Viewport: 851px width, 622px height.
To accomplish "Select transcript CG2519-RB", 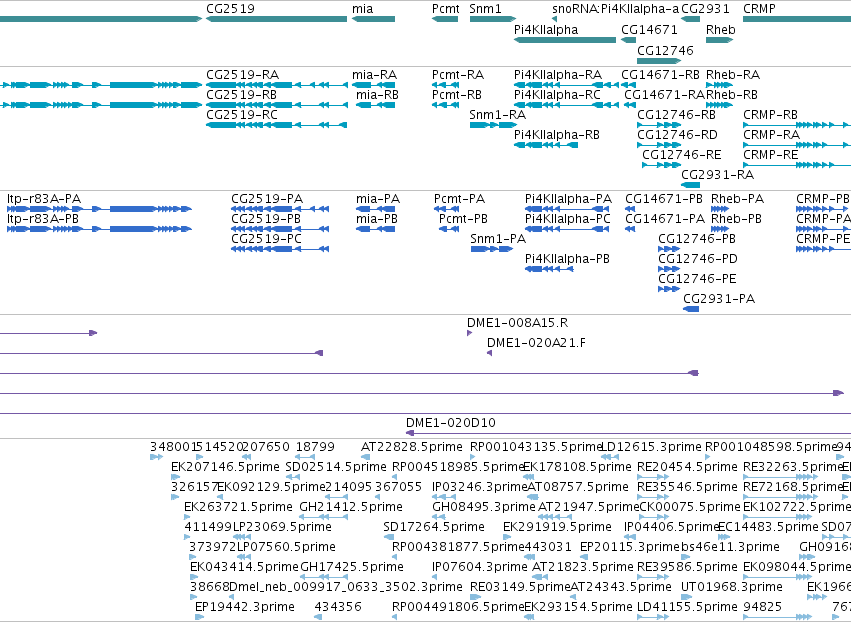I will click(x=276, y=105).
